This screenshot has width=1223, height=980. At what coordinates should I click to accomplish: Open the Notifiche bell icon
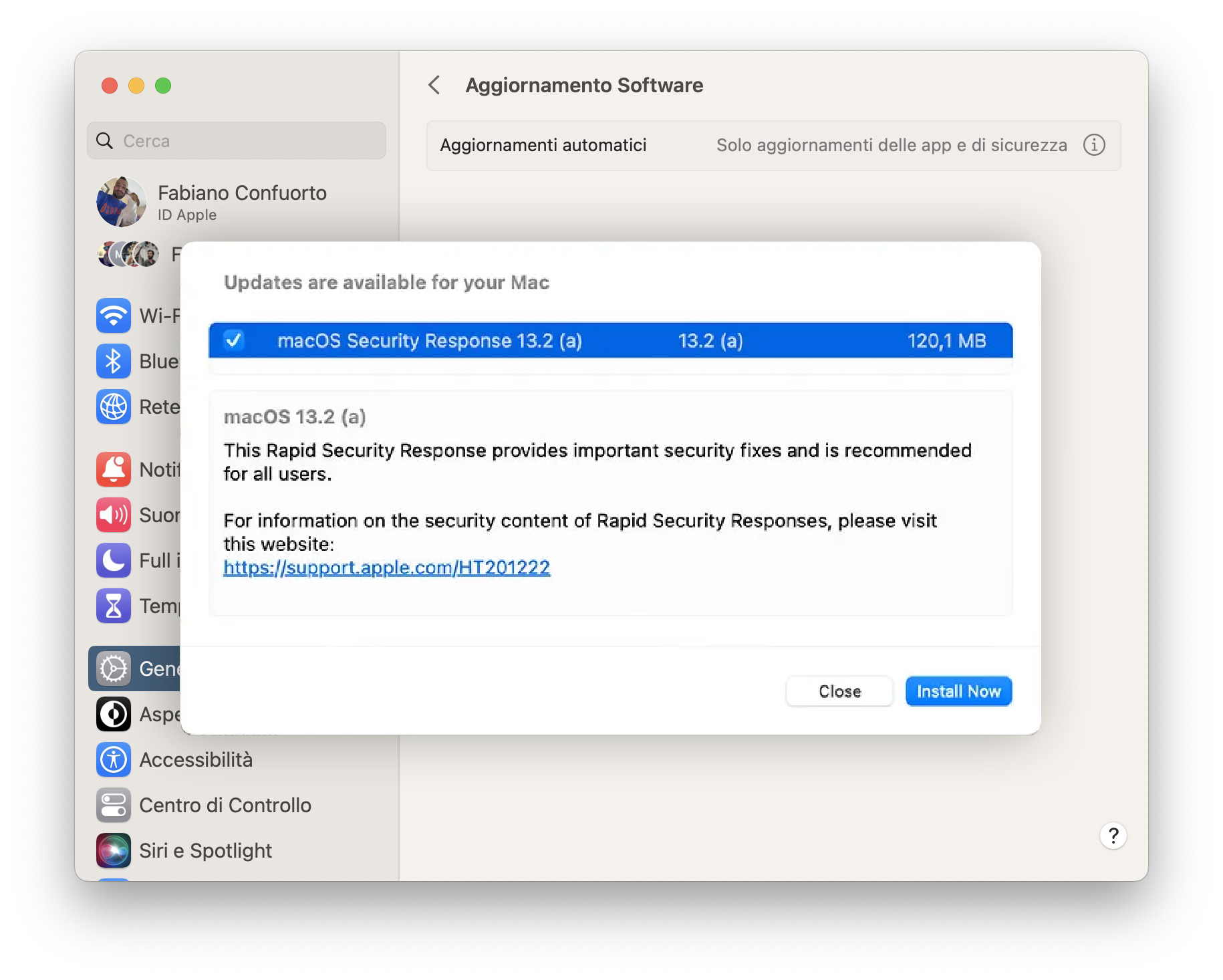pyautogui.click(x=113, y=469)
